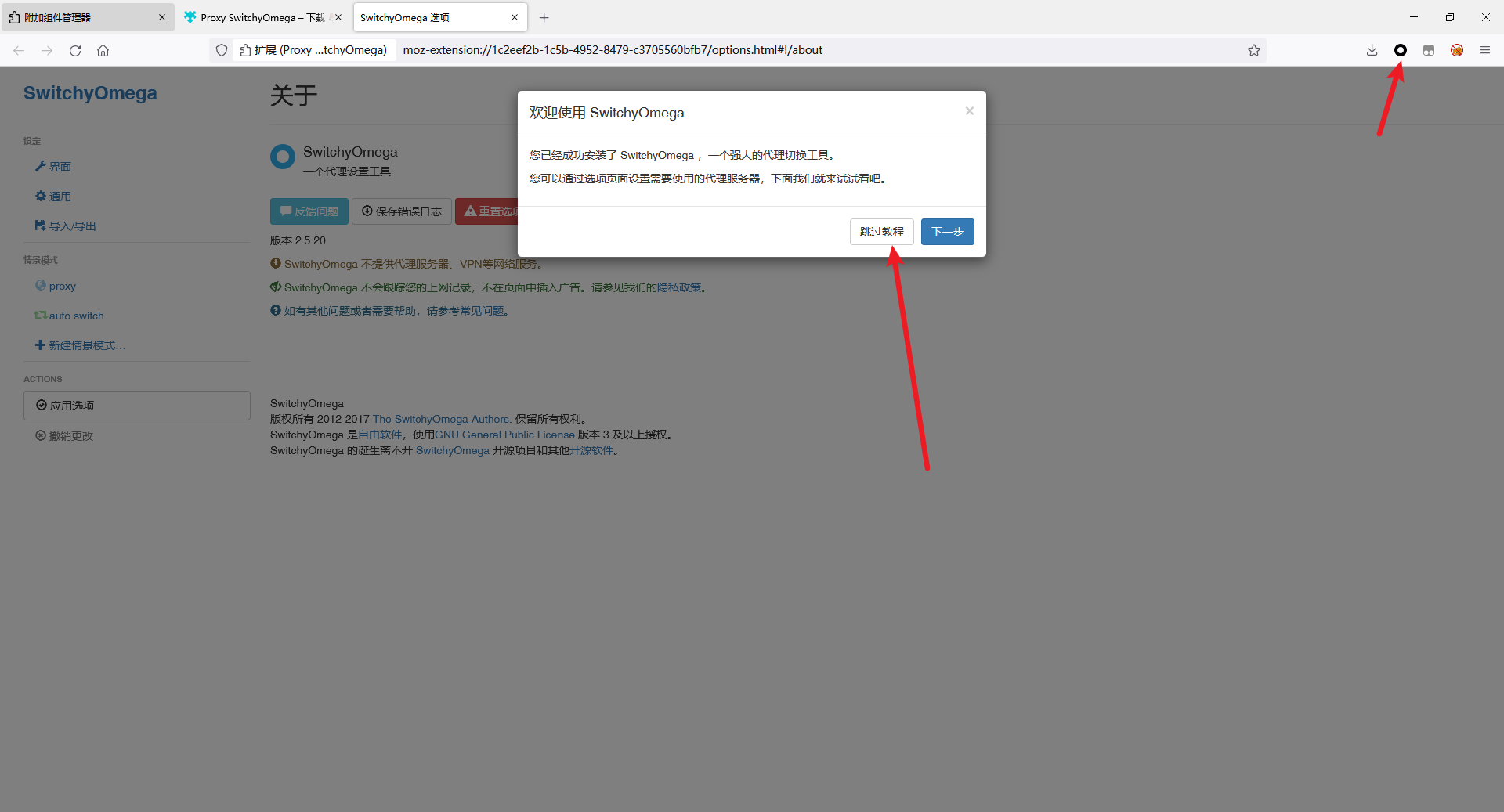Click the extension identity icon in address bar
Screen dimensions: 1504x812
(x=245, y=50)
